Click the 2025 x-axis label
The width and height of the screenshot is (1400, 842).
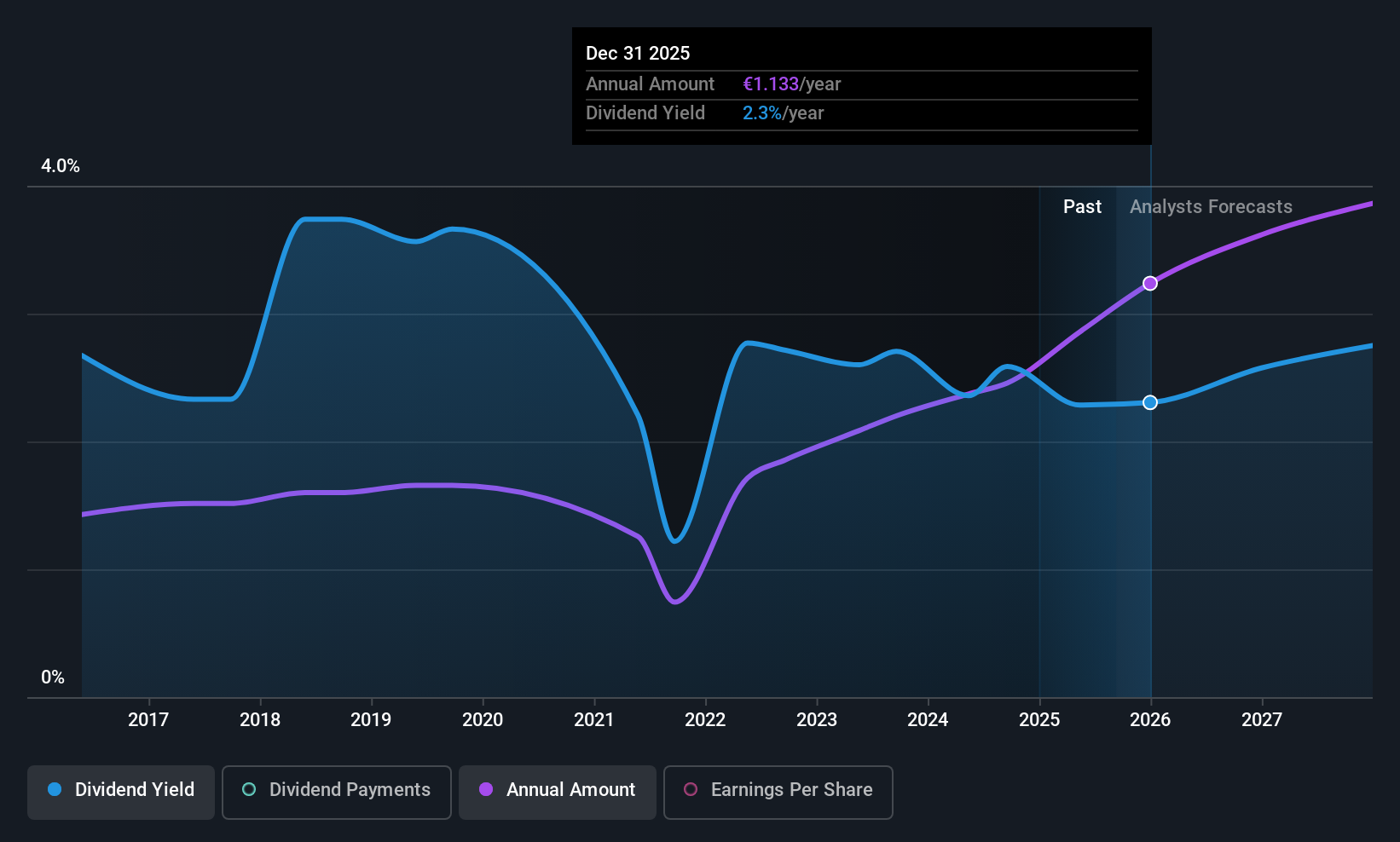tap(1039, 720)
